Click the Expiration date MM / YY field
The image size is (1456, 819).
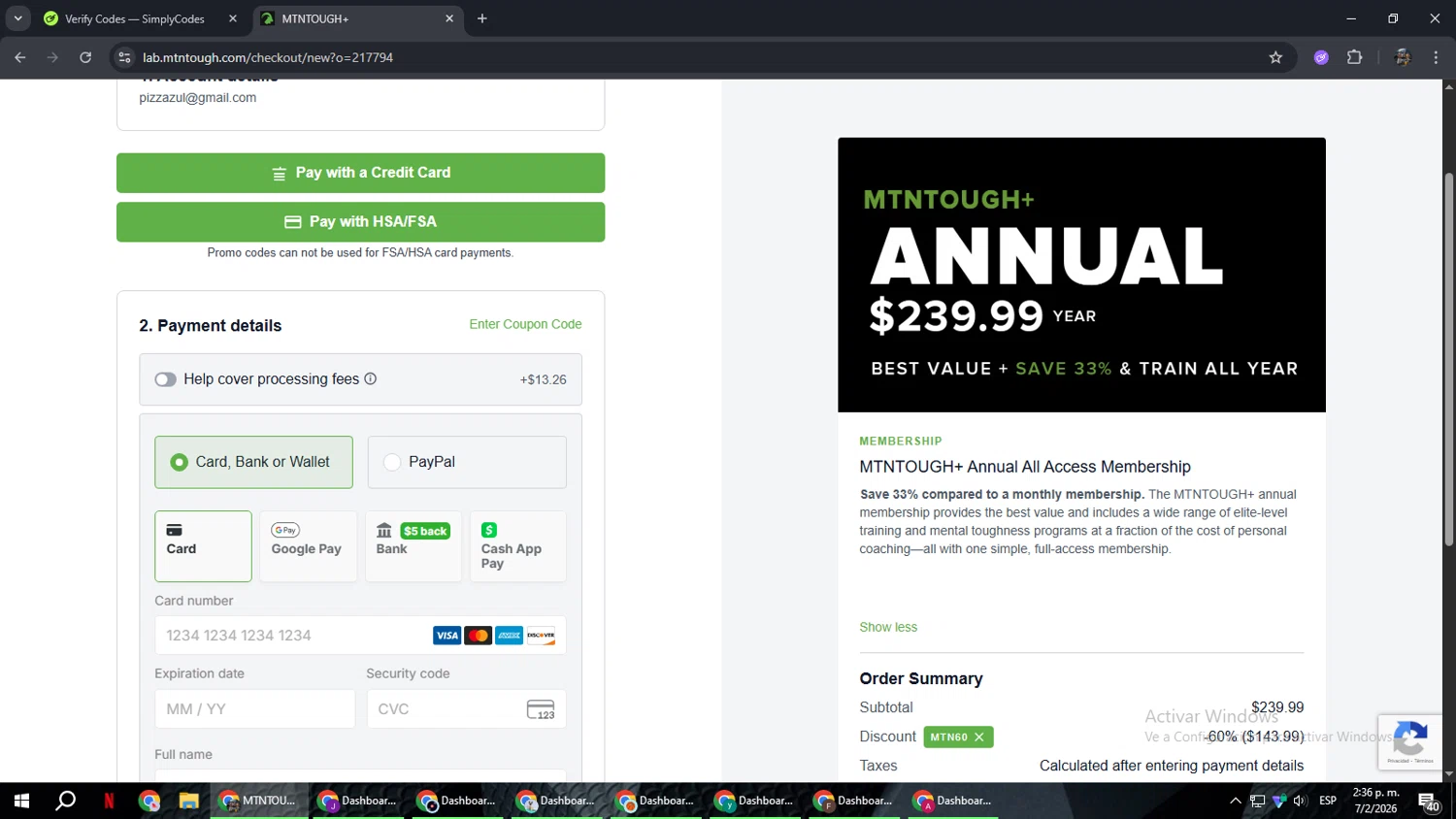click(254, 709)
